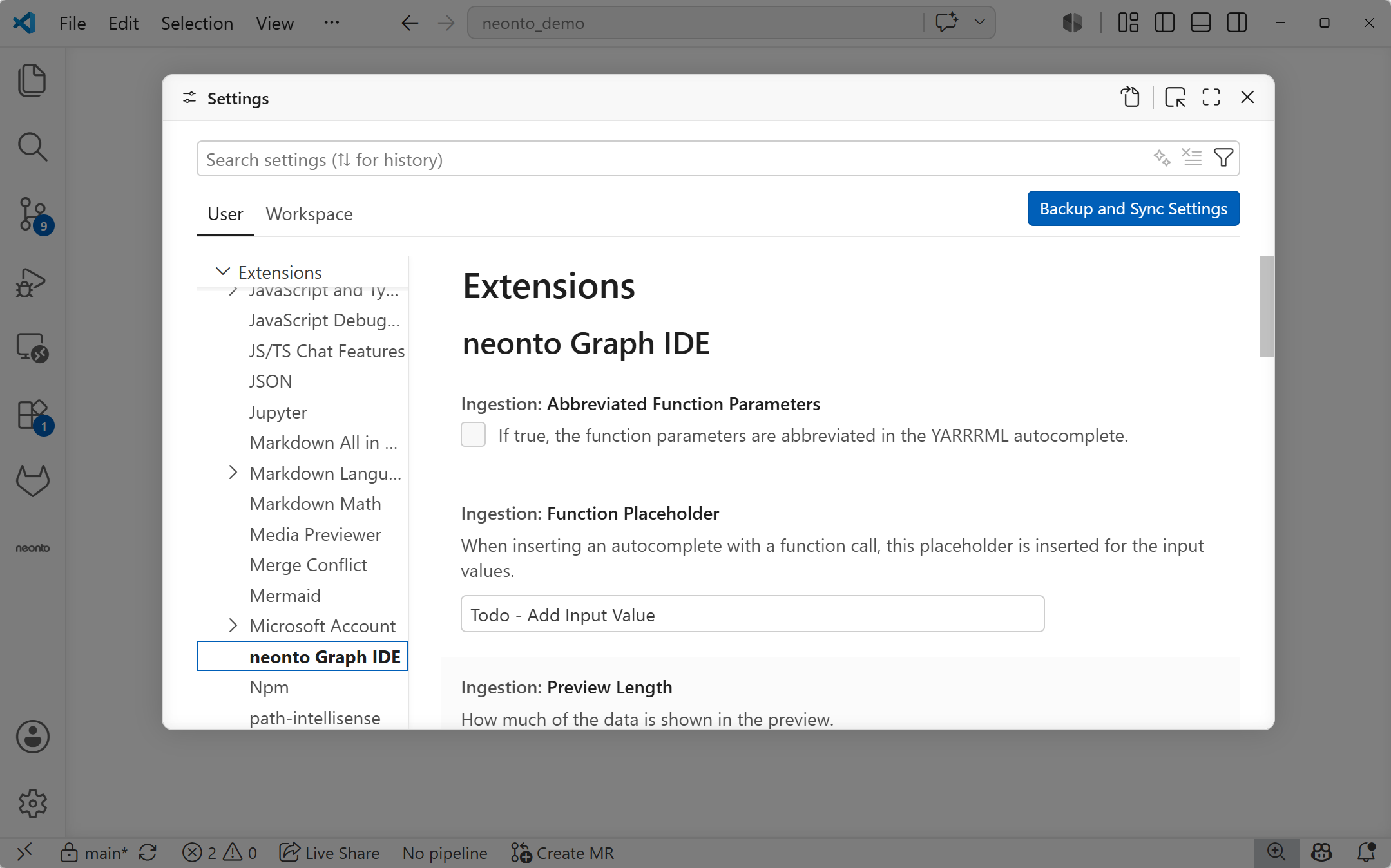Close the Settings modal
Screen dimensions: 1391x868
coord(1247,97)
